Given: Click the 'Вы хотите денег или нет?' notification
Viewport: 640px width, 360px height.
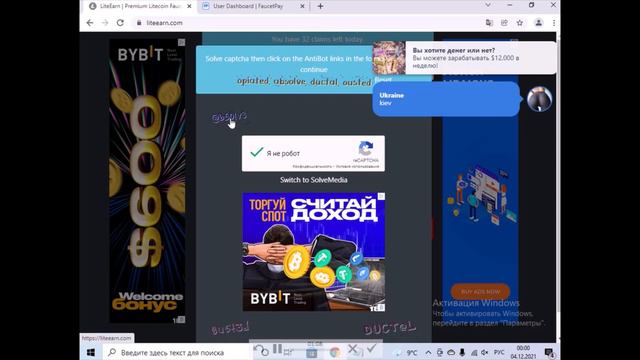Looking at the screenshot, I should click(x=464, y=58).
